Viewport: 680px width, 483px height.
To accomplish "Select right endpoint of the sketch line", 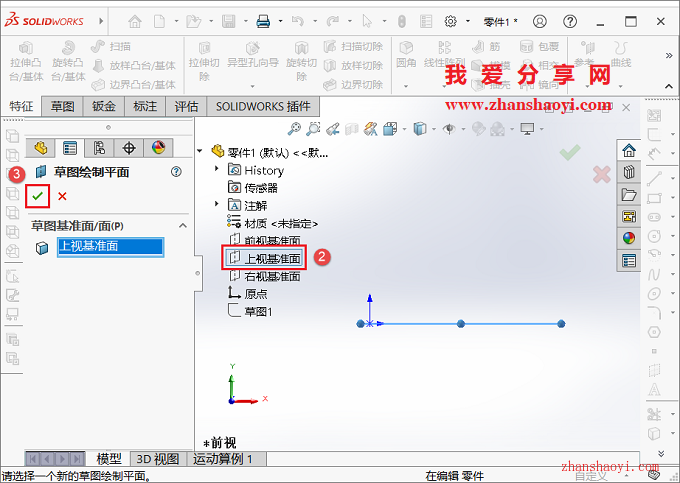I will pyautogui.click(x=561, y=323).
